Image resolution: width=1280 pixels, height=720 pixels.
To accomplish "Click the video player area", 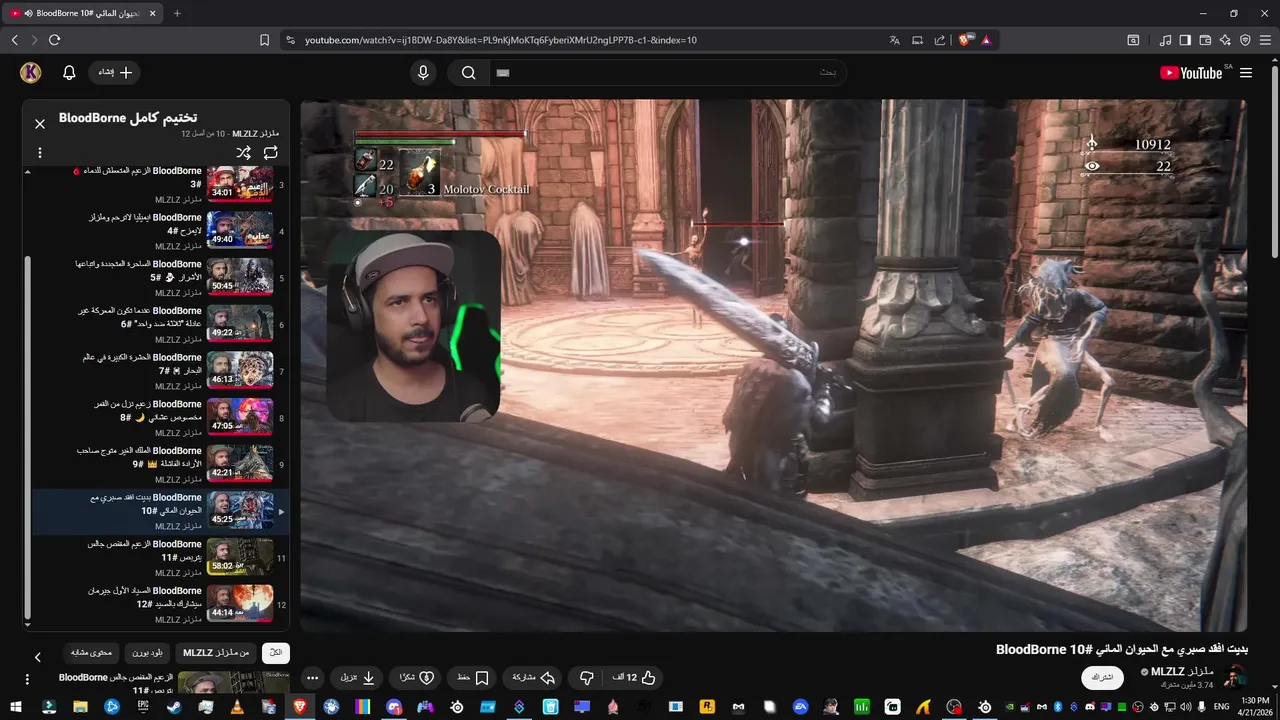I will click(773, 365).
